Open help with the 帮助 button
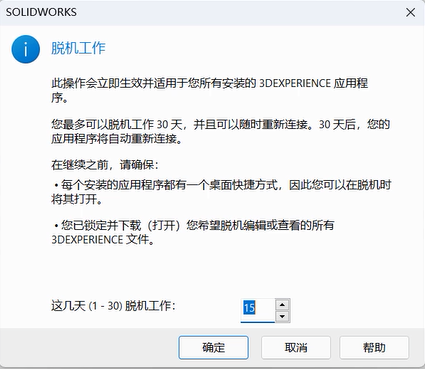This screenshot has width=425, height=369. [374, 347]
